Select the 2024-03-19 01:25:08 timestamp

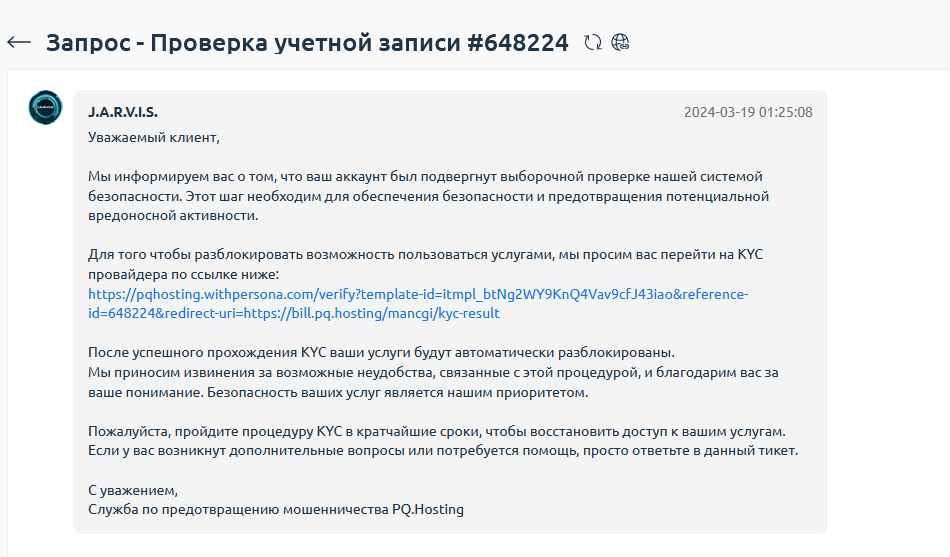tap(748, 112)
